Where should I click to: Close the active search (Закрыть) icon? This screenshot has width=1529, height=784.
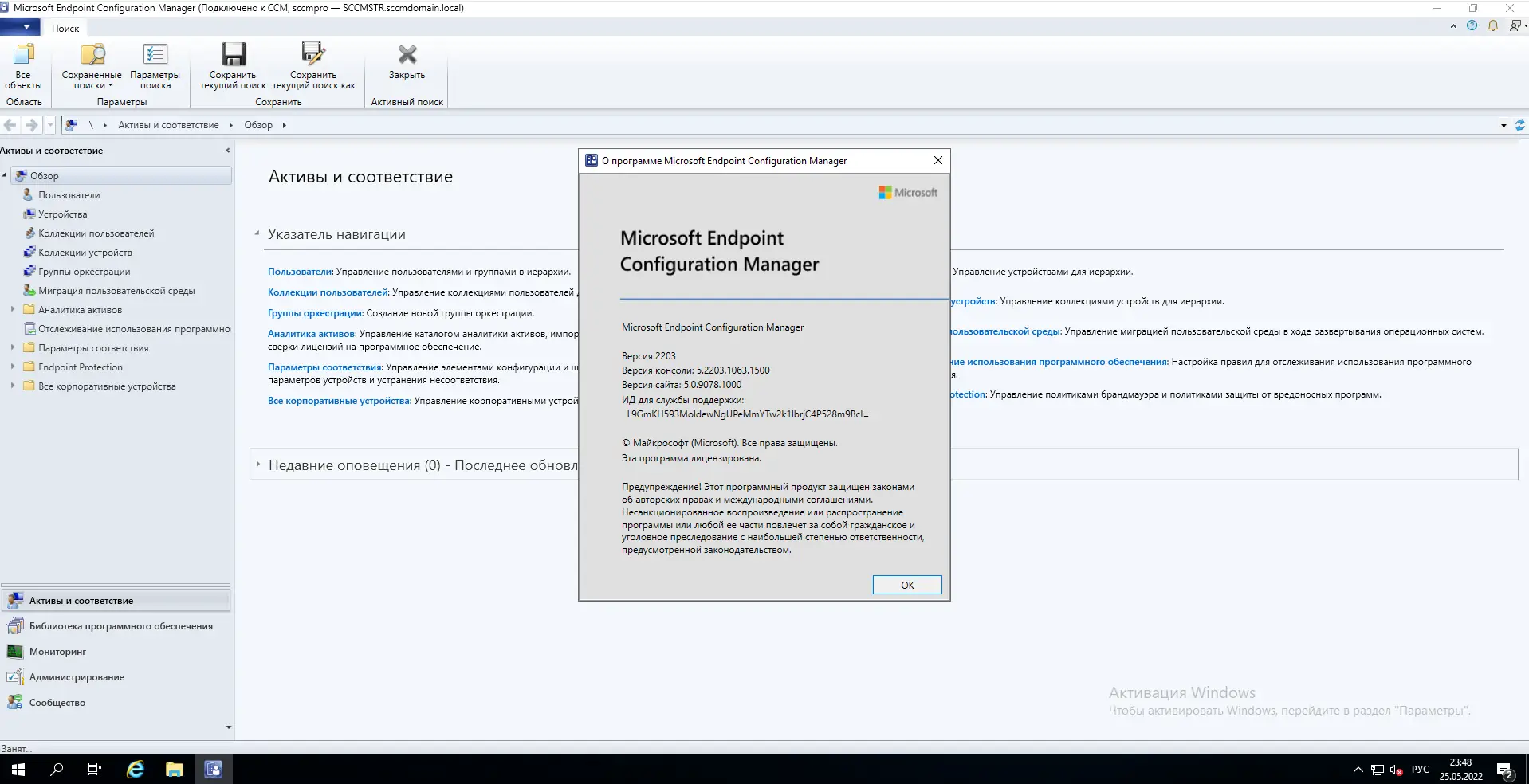coord(407,61)
